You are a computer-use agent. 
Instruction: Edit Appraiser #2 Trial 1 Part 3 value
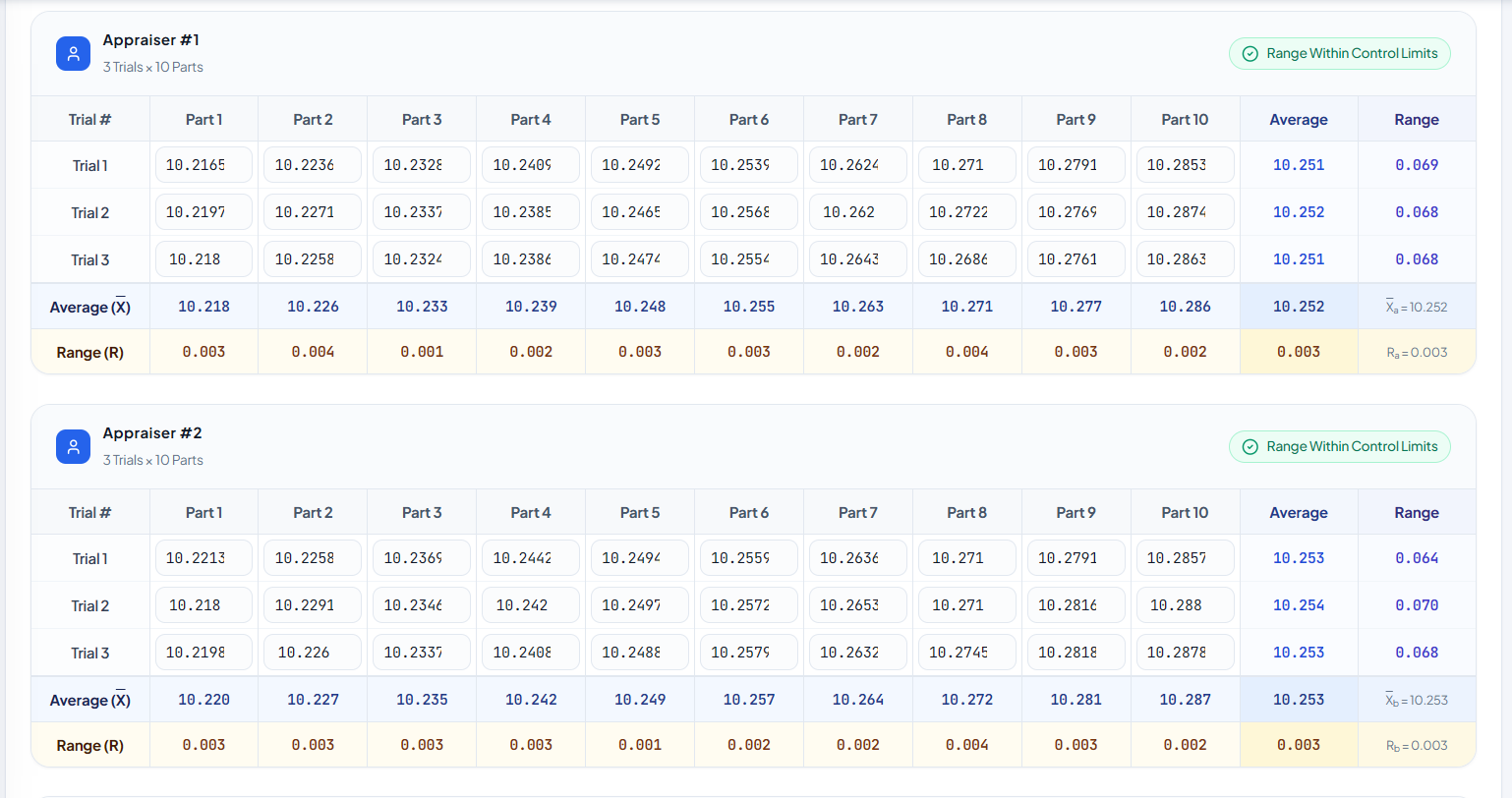422,558
